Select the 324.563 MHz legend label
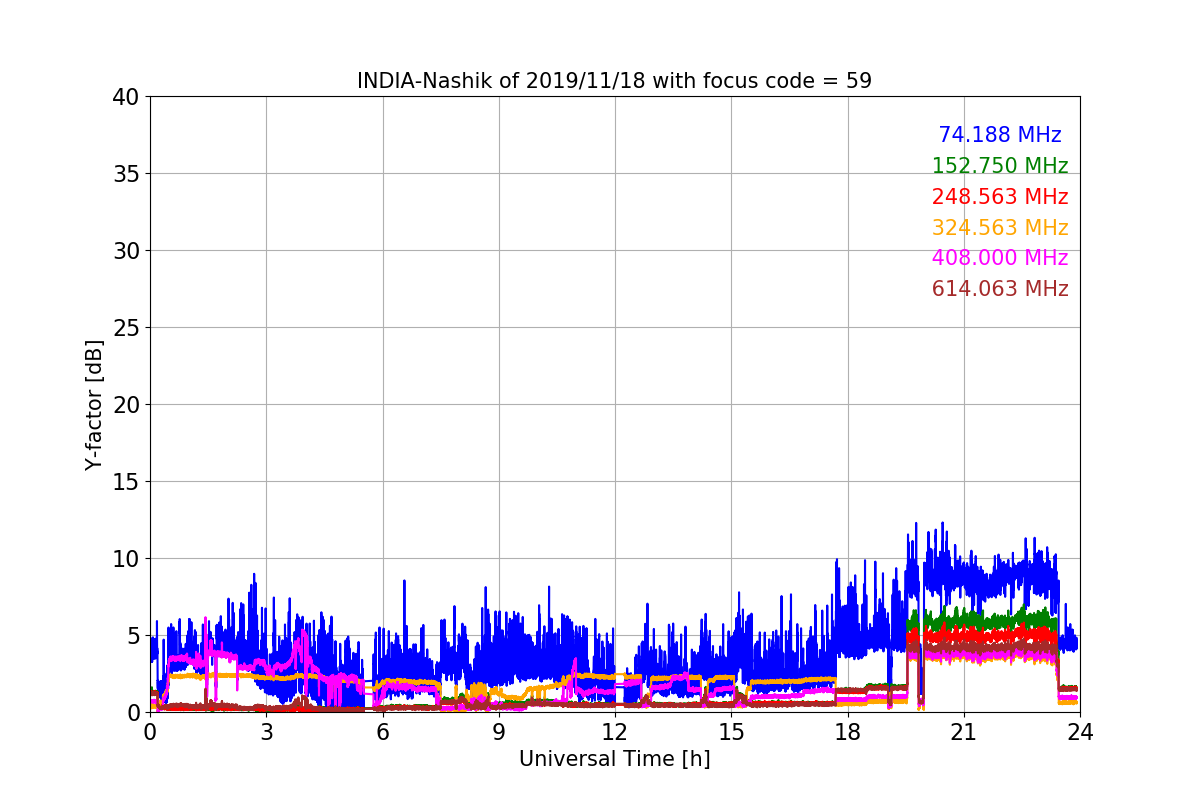The width and height of the screenshot is (1200, 800). coord(1000,228)
